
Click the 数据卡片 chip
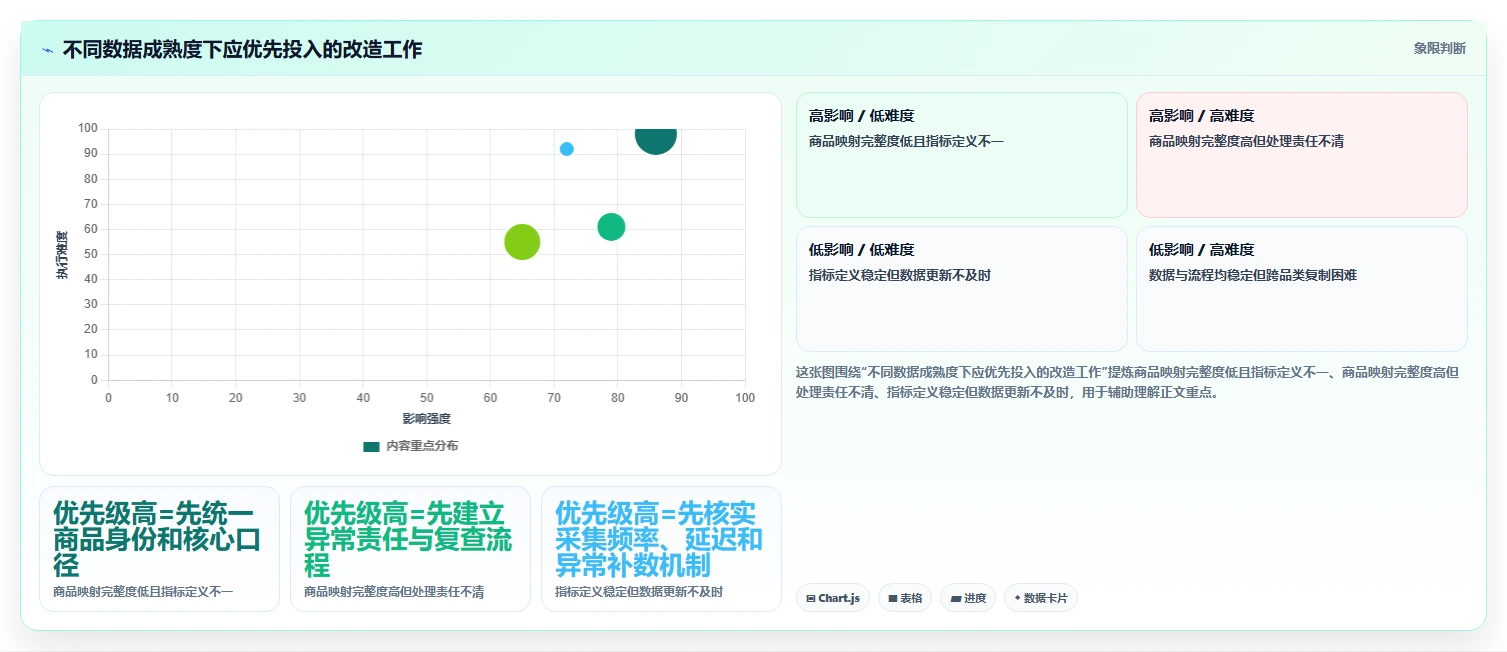[1041, 598]
